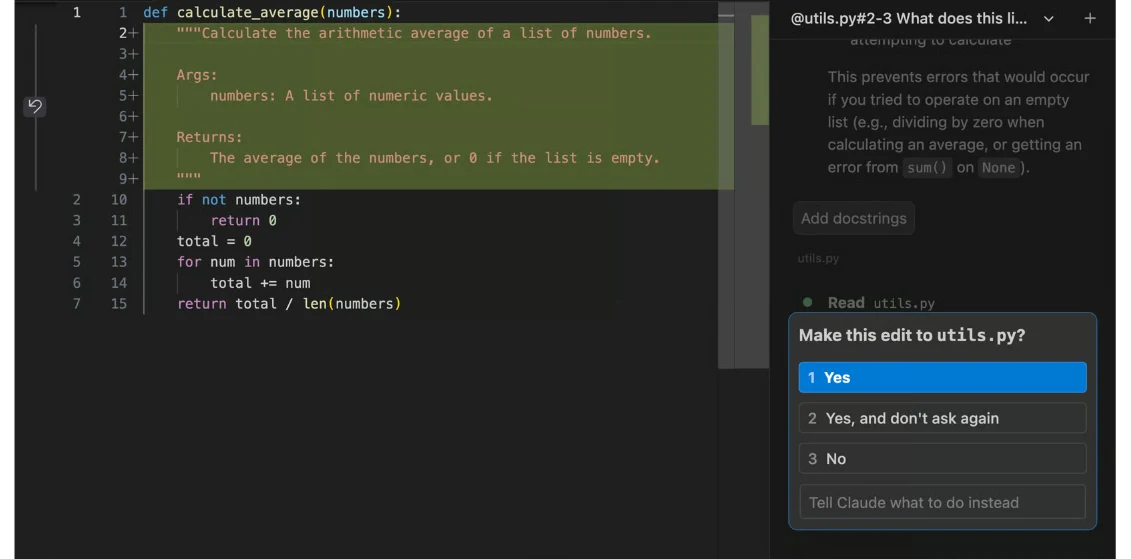Click the total += num line
The height and width of the screenshot is (559, 1131).
(x=260, y=283)
